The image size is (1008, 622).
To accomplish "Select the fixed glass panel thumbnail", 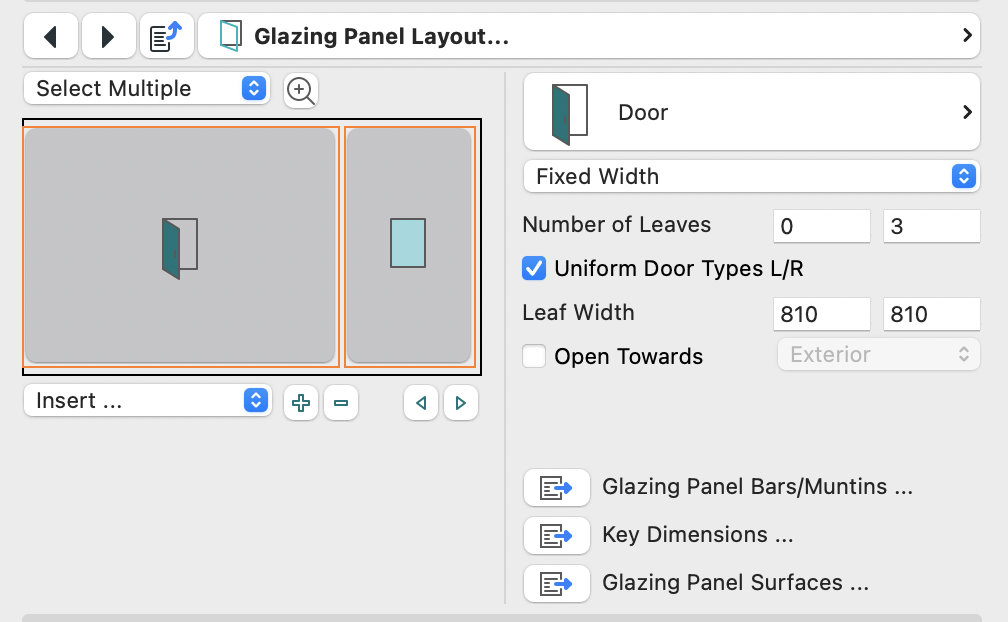I will tap(408, 243).
